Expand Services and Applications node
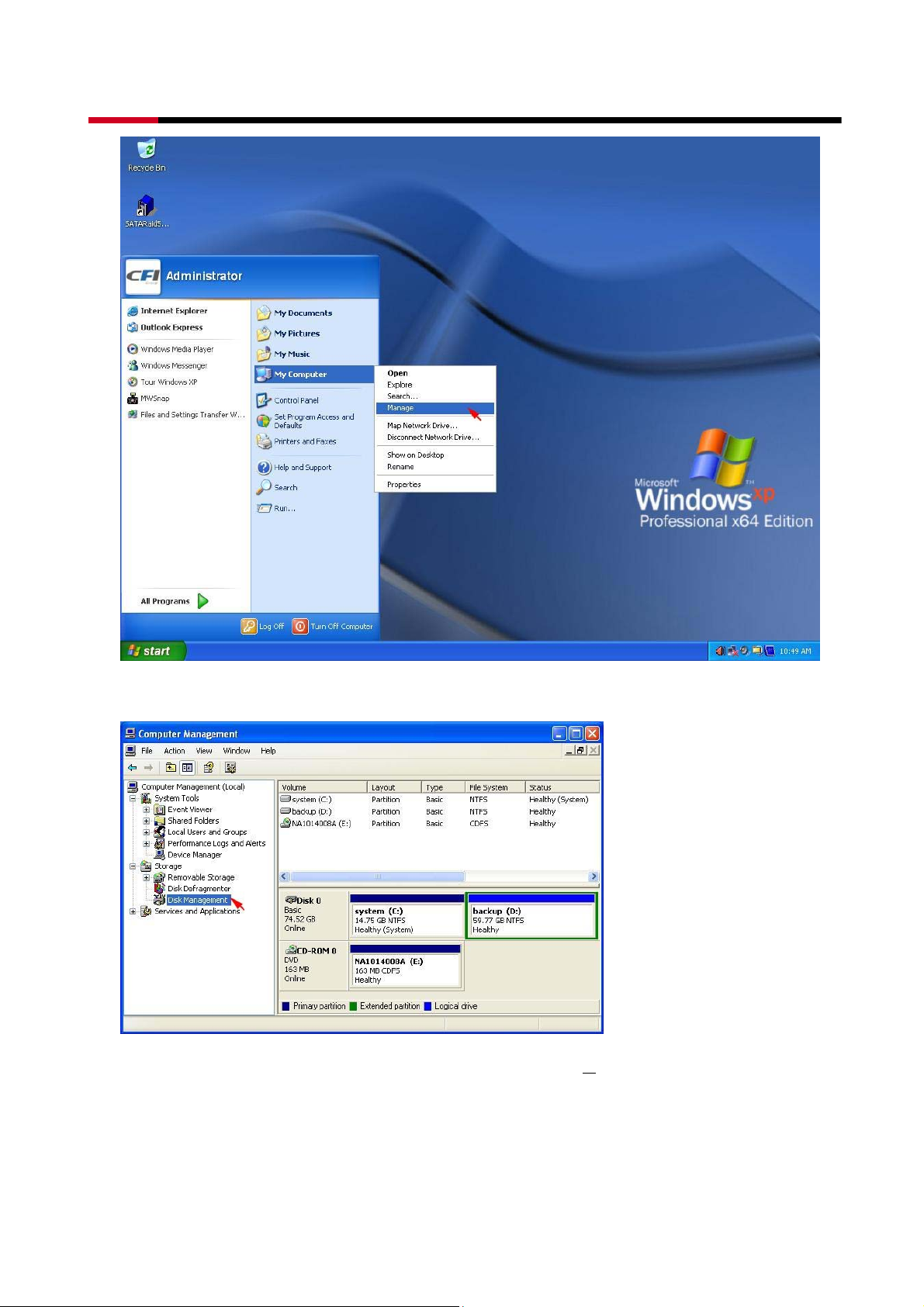The height and width of the screenshot is (1307, 924). click(133, 911)
